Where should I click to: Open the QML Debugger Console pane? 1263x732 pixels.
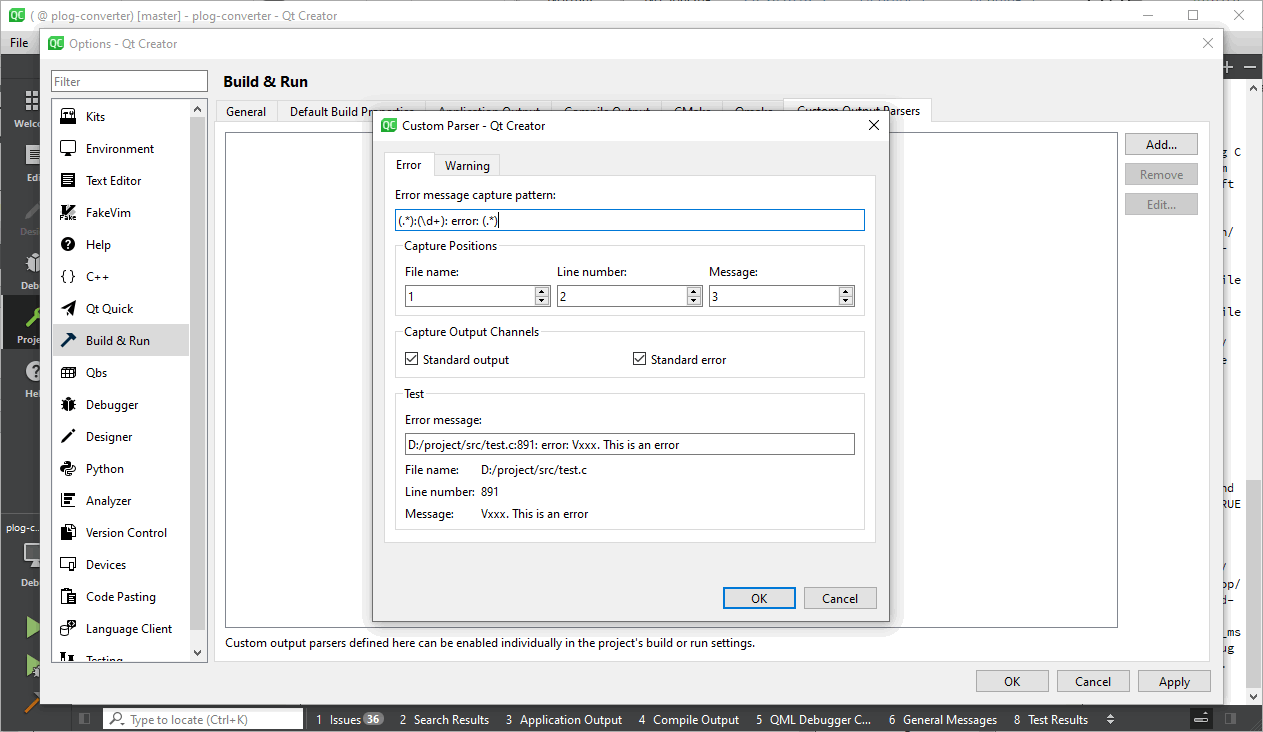pyautogui.click(x=813, y=719)
